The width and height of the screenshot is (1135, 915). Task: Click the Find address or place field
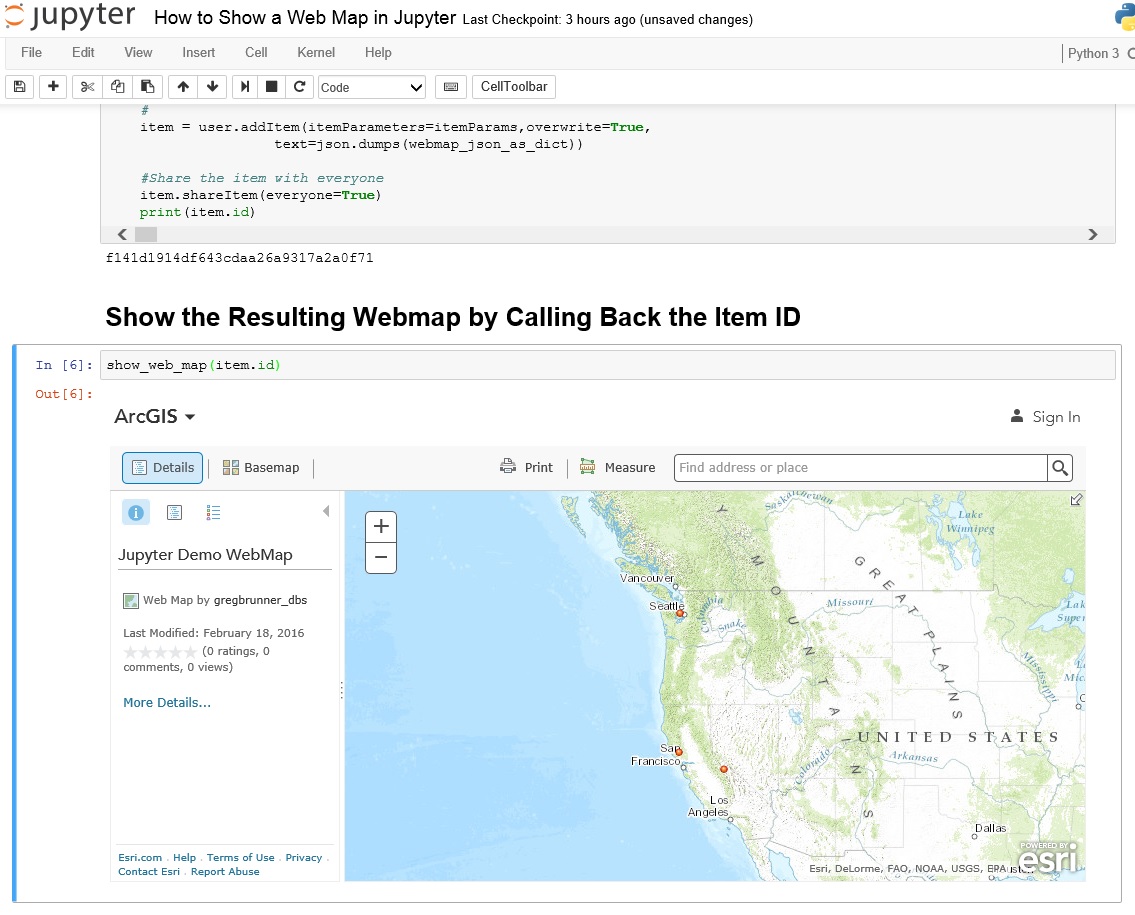tap(861, 468)
